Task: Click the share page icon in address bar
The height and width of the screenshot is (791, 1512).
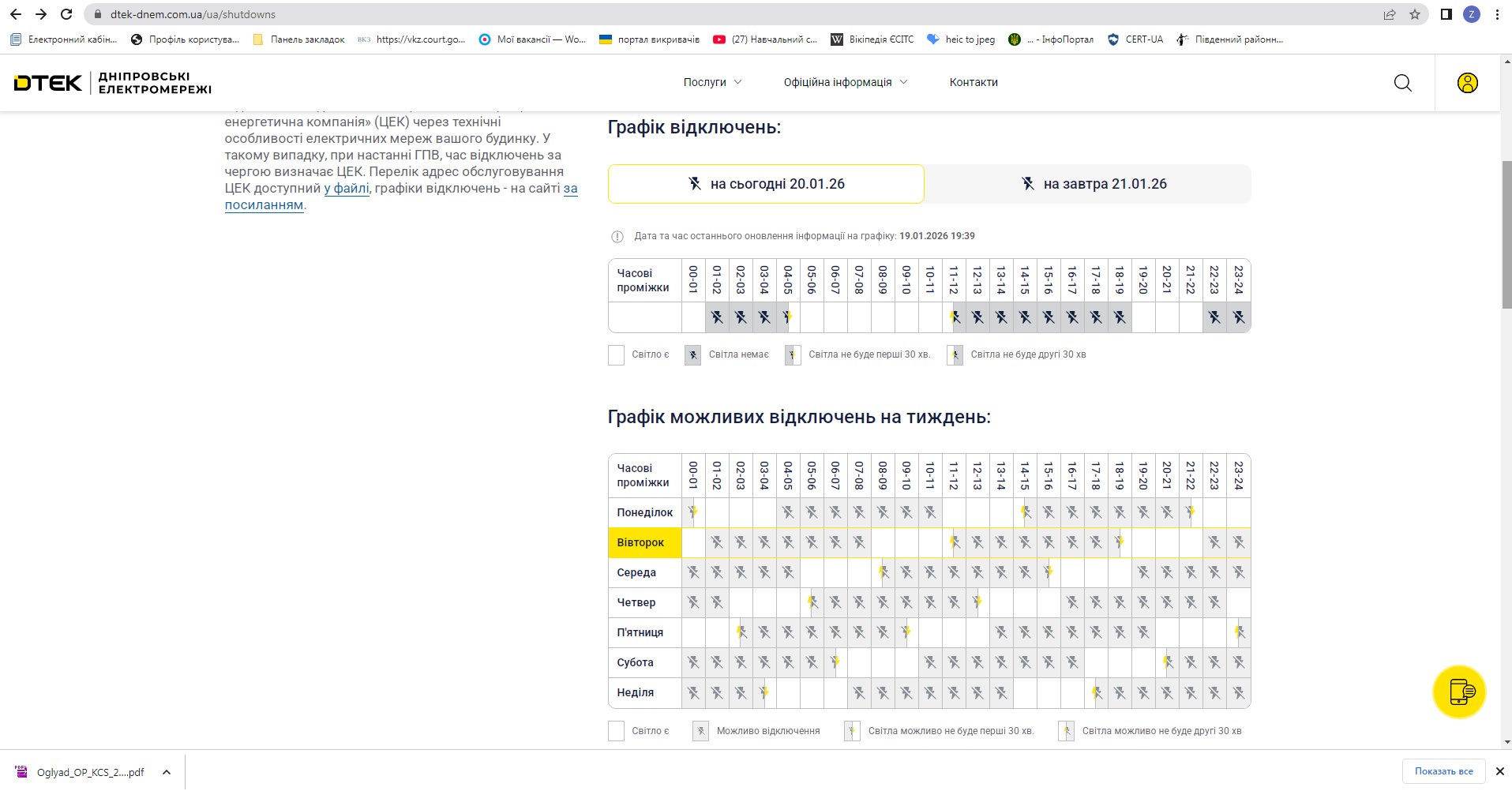Action: coord(1390,14)
